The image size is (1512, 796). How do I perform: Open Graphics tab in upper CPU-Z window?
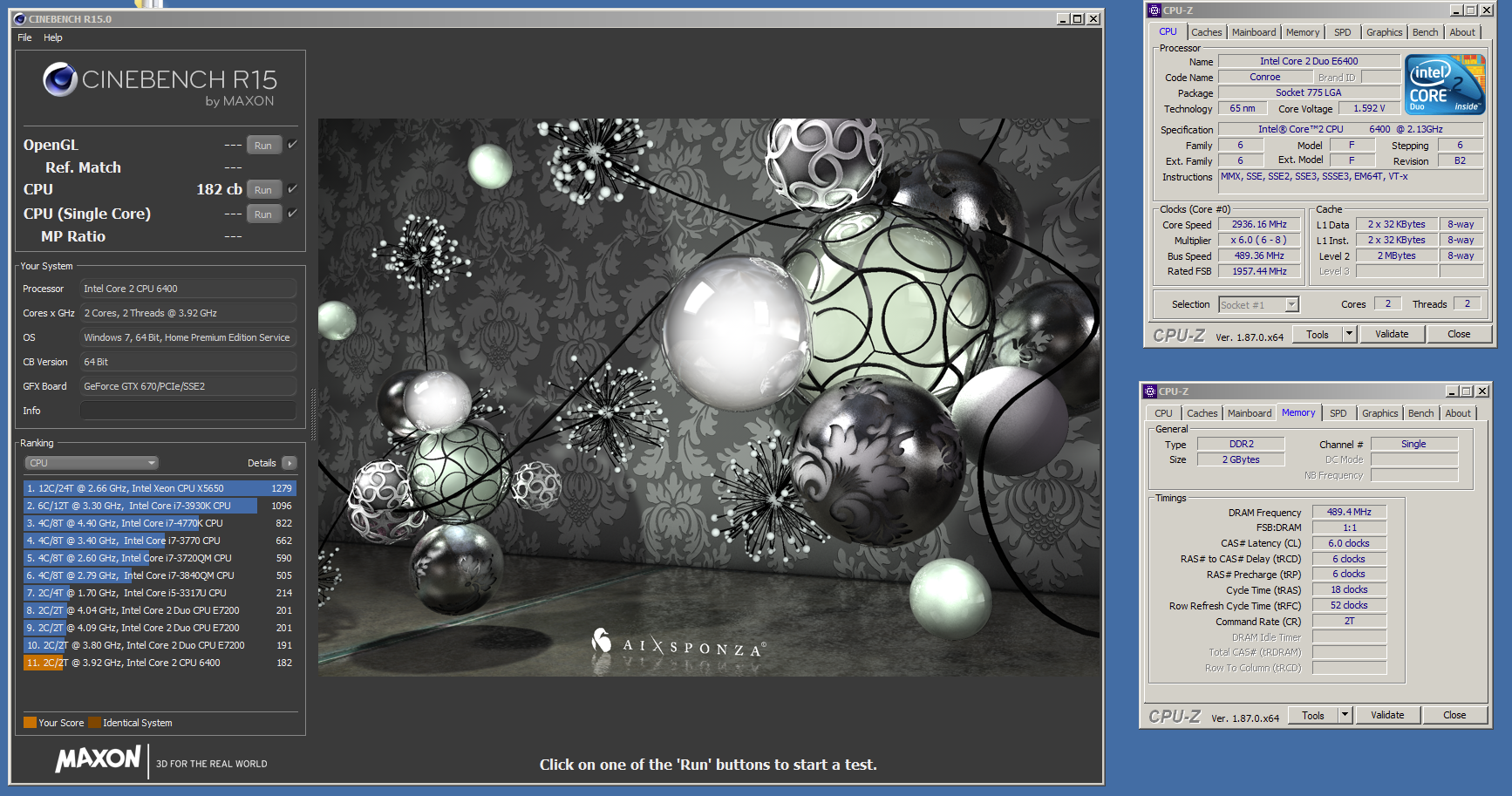1385,32
